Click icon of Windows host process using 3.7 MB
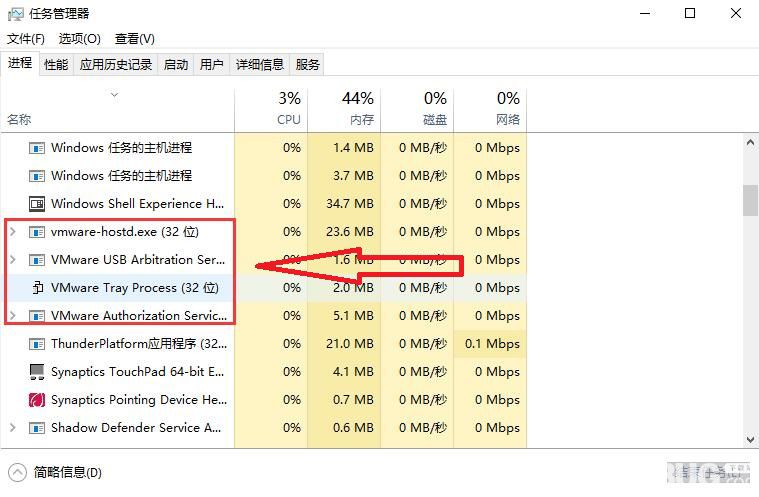Screen dimensions: 759x497 pos(37,176)
